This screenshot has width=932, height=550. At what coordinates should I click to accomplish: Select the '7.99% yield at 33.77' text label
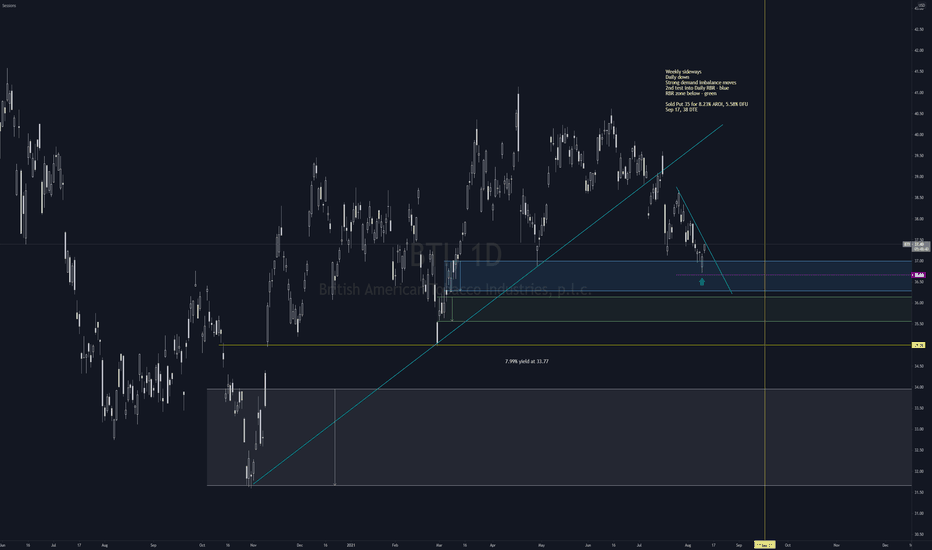coord(527,361)
